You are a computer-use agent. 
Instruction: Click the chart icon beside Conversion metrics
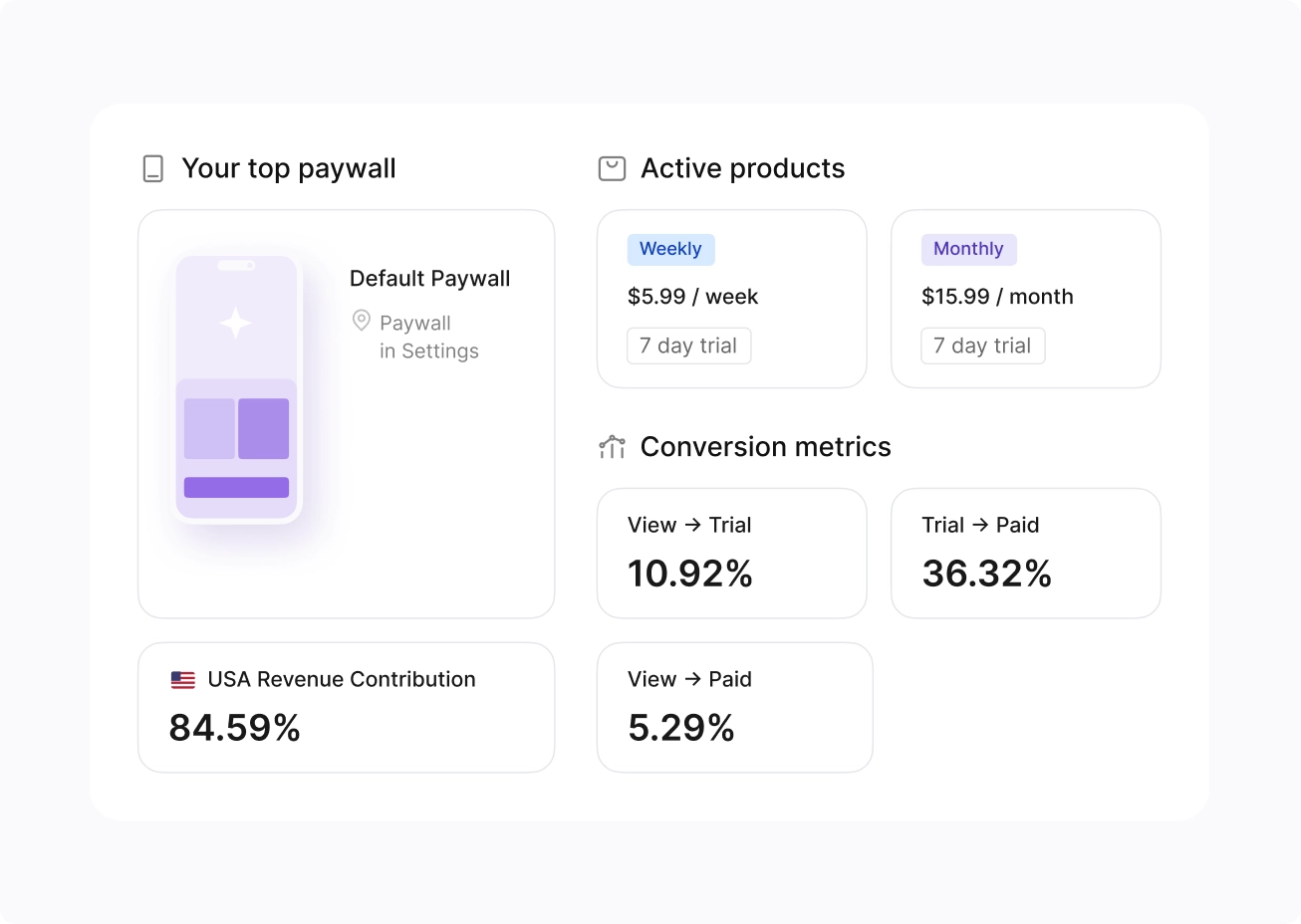pos(612,447)
